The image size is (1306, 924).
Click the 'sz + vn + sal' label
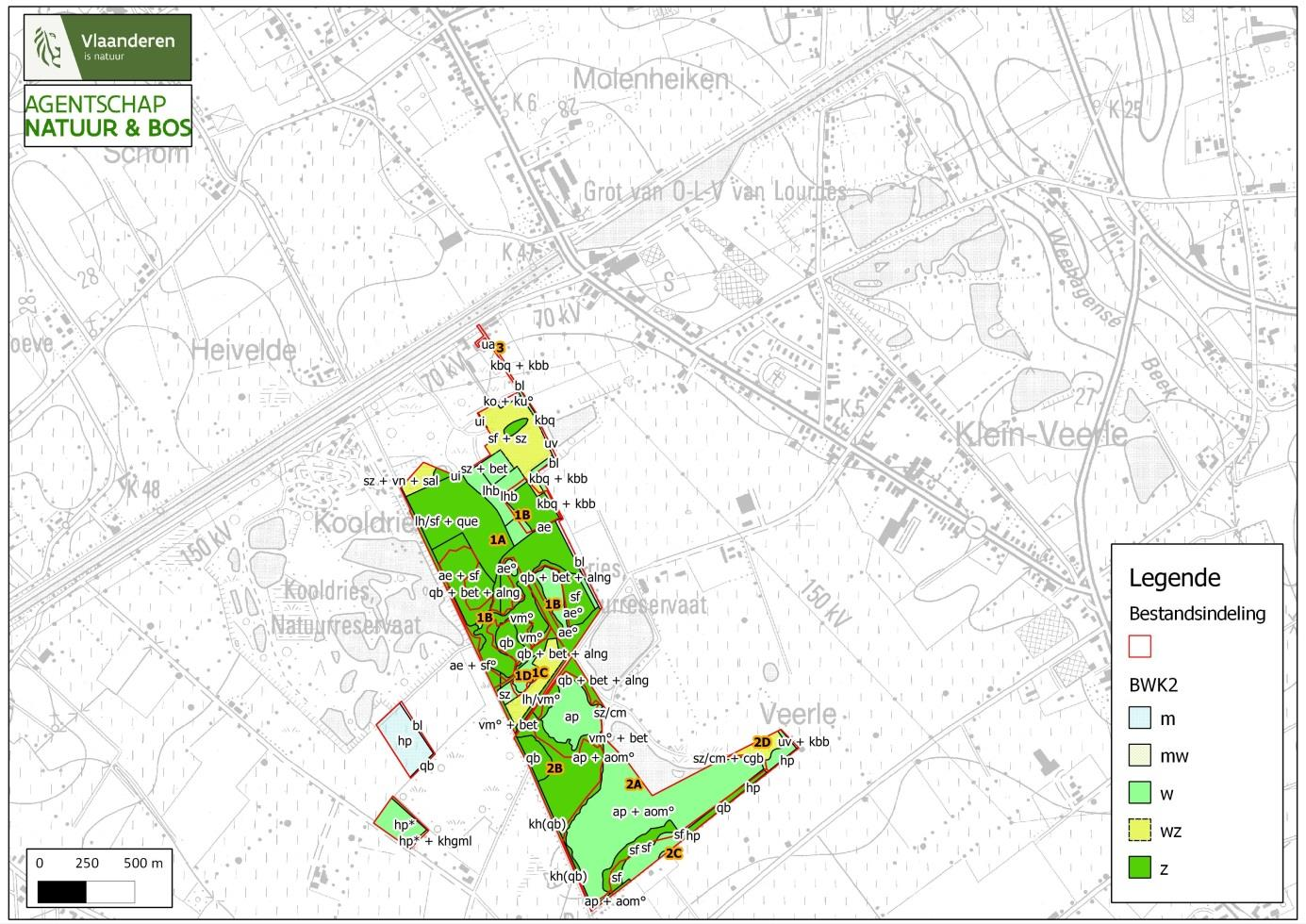tap(403, 481)
